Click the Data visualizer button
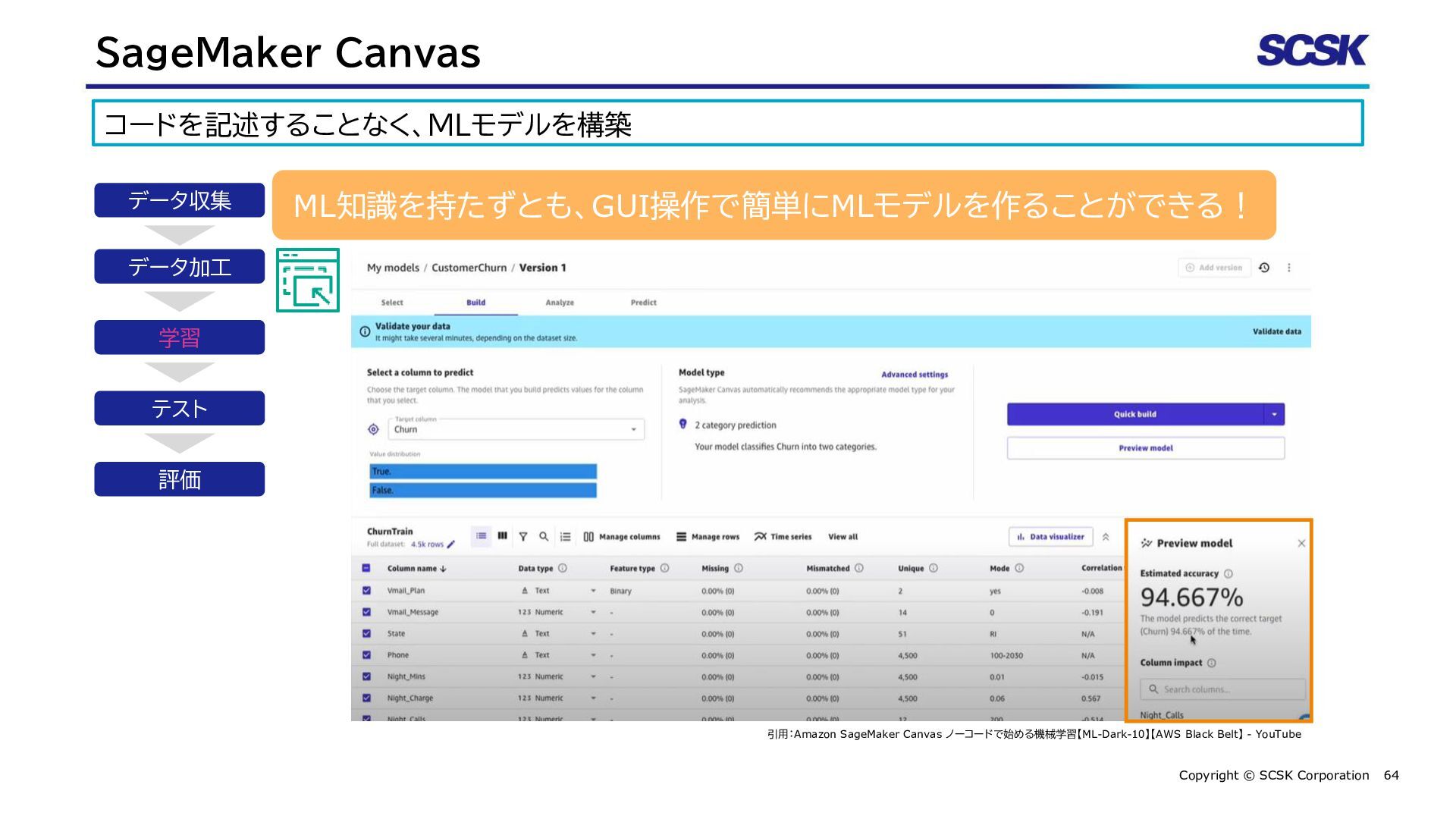Image resolution: width=1456 pixels, height=819 pixels. [1050, 536]
